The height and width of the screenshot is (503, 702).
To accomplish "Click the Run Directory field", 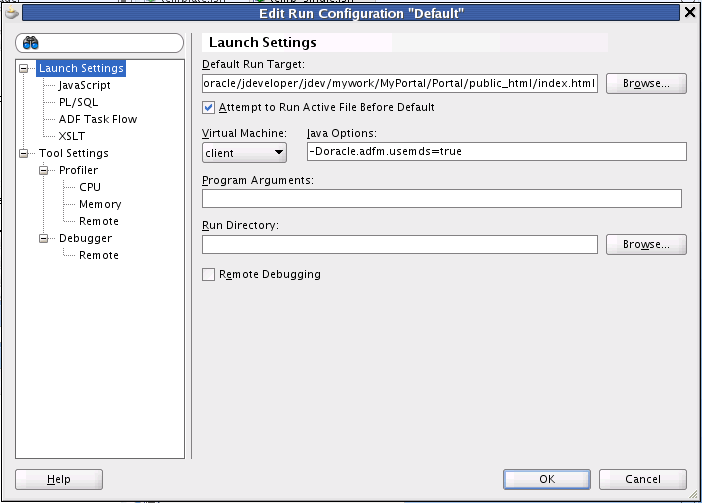I will [400, 244].
